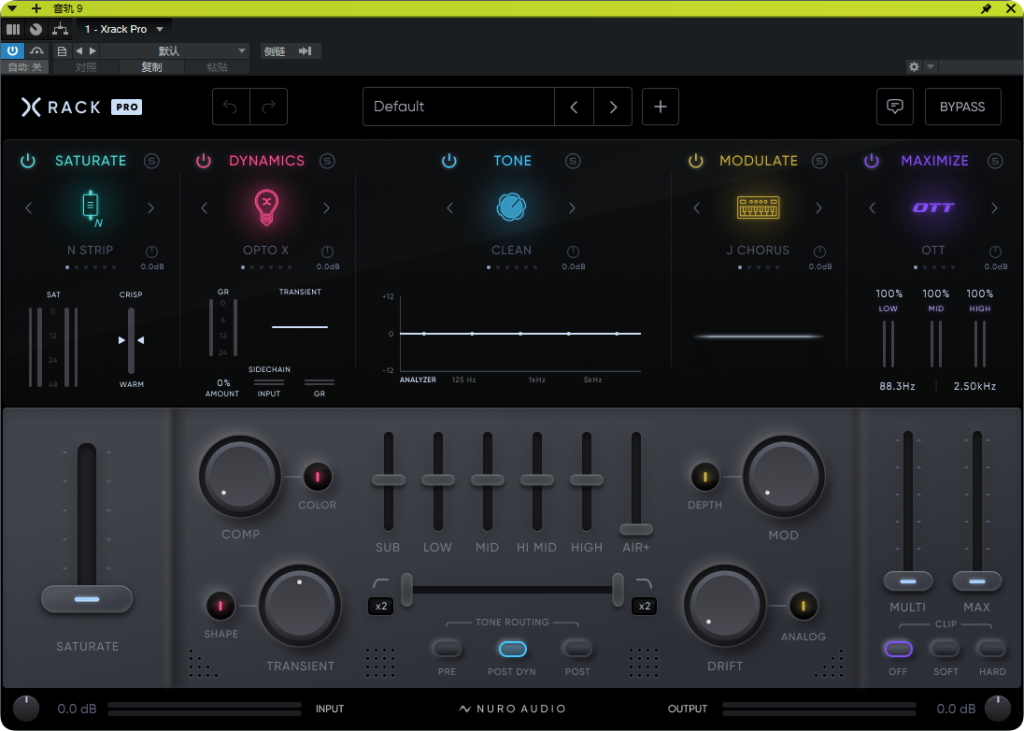Click the 复制 copy button
Screen dimensions: 1024x731
(x=152, y=67)
